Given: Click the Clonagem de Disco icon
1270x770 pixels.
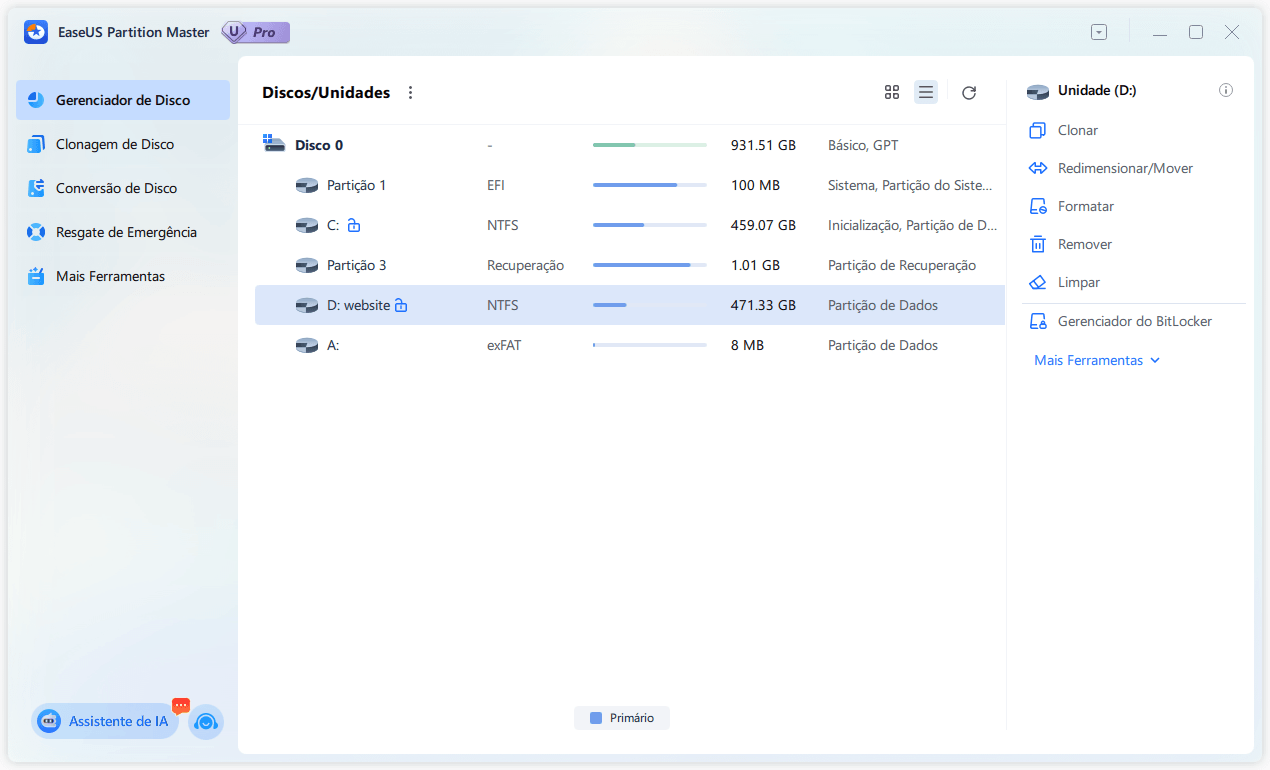Looking at the screenshot, I should click(x=36, y=144).
